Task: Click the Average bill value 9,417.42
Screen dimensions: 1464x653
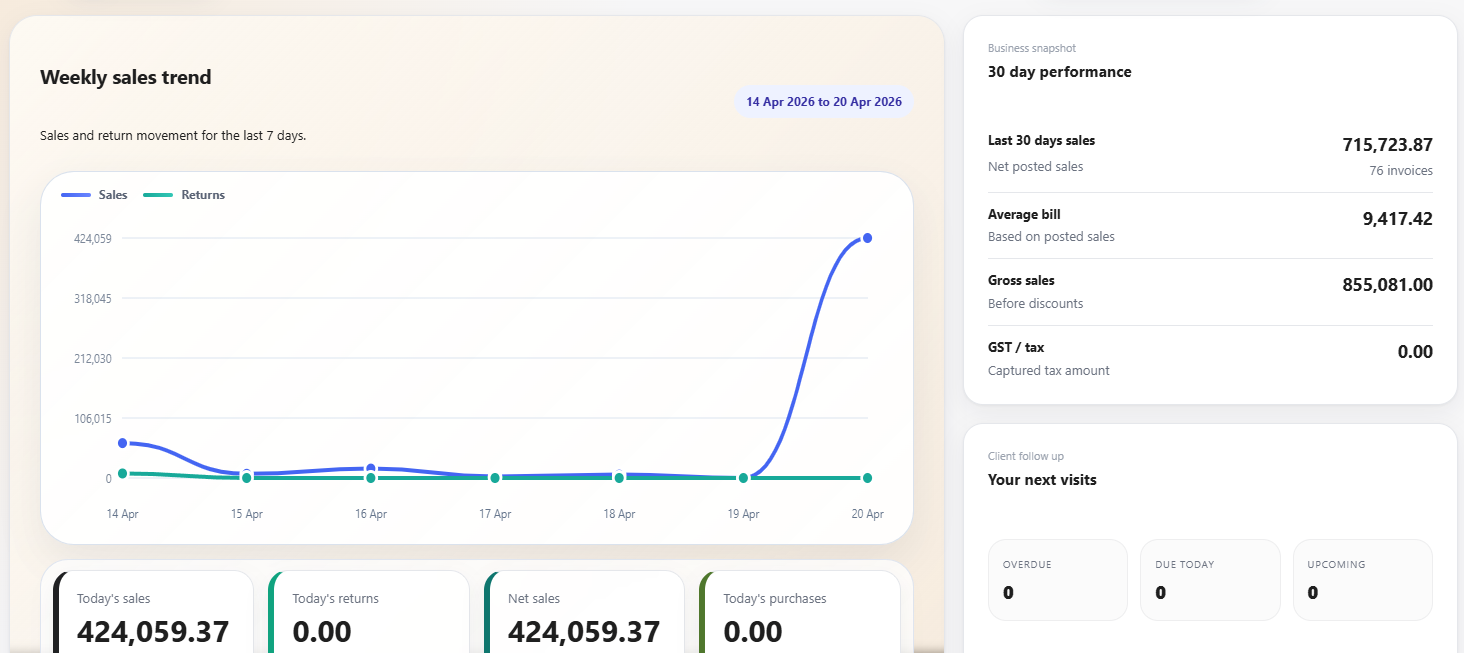Action: point(1397,219)
